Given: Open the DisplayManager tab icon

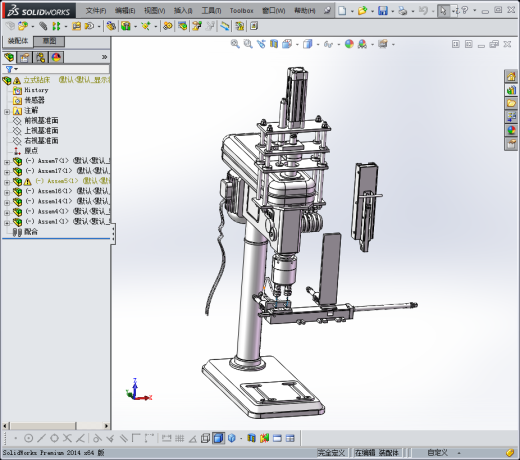Looking at the screenshot, I should (x=56, y=58).
